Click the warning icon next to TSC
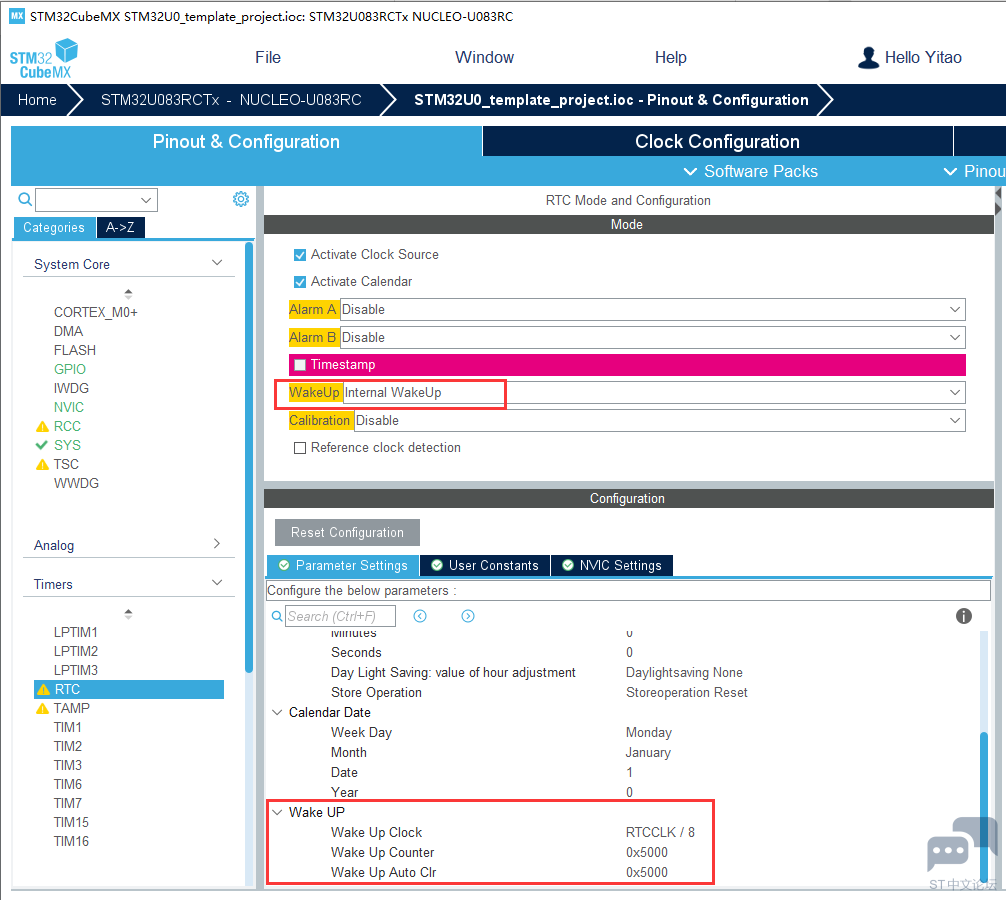This screenshot has width=1006, height=900. tap(42, 464)
